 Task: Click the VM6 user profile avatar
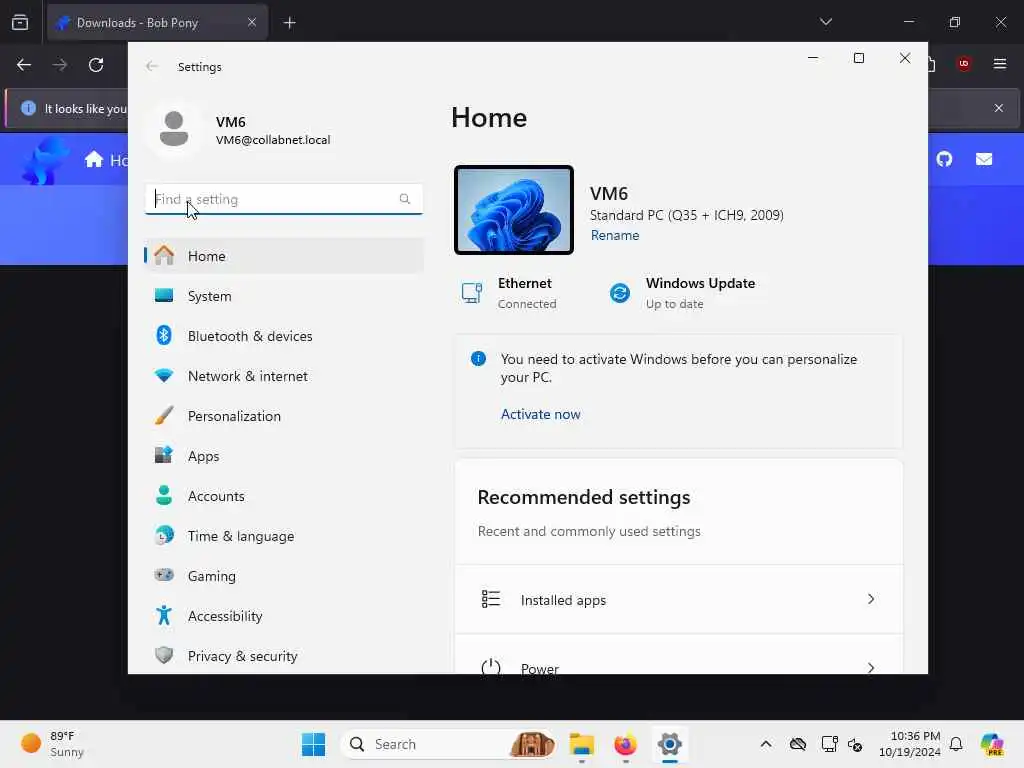[x=174, y=129]
